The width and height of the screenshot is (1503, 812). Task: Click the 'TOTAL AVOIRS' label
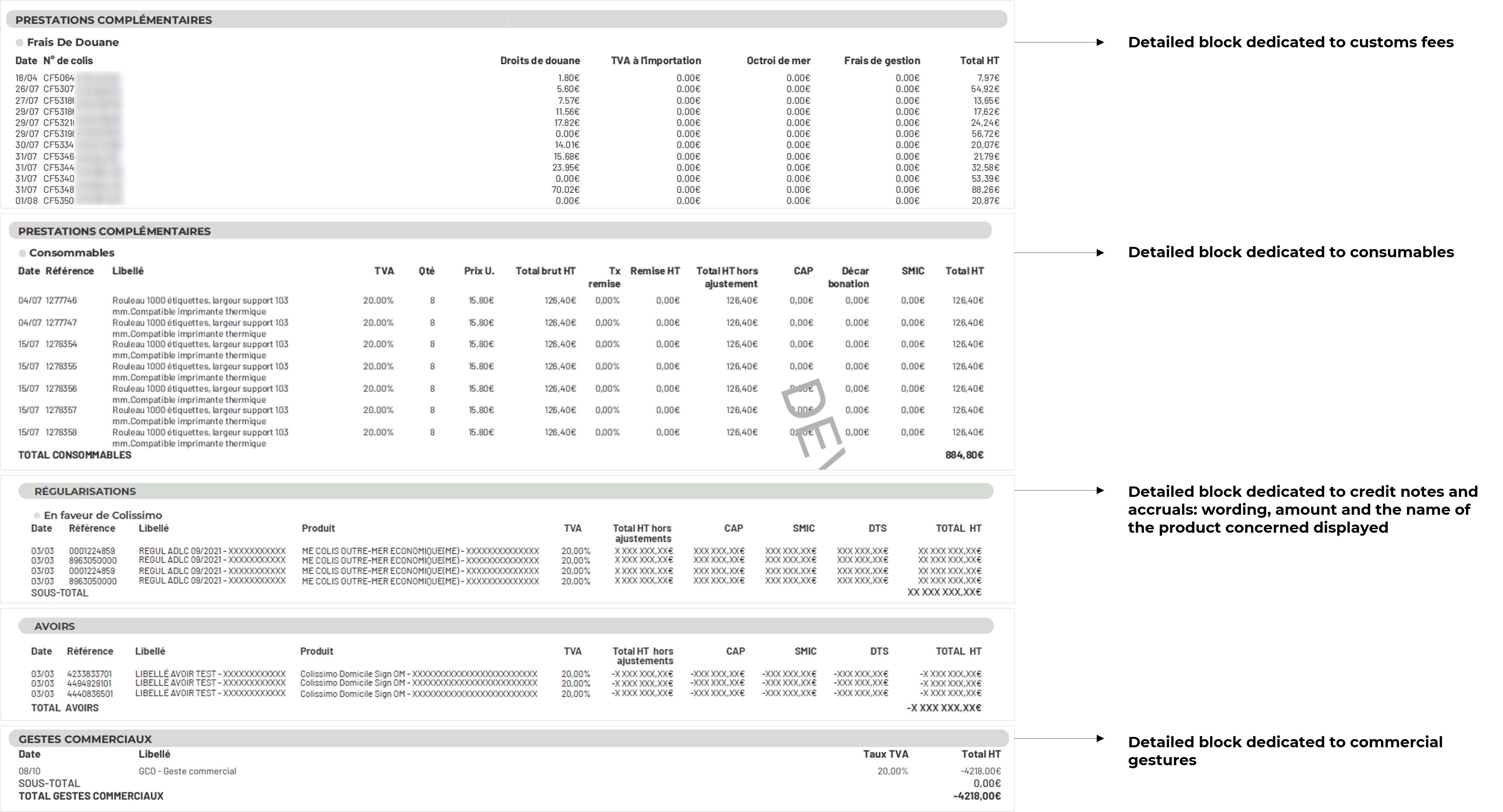click(65, 708)
